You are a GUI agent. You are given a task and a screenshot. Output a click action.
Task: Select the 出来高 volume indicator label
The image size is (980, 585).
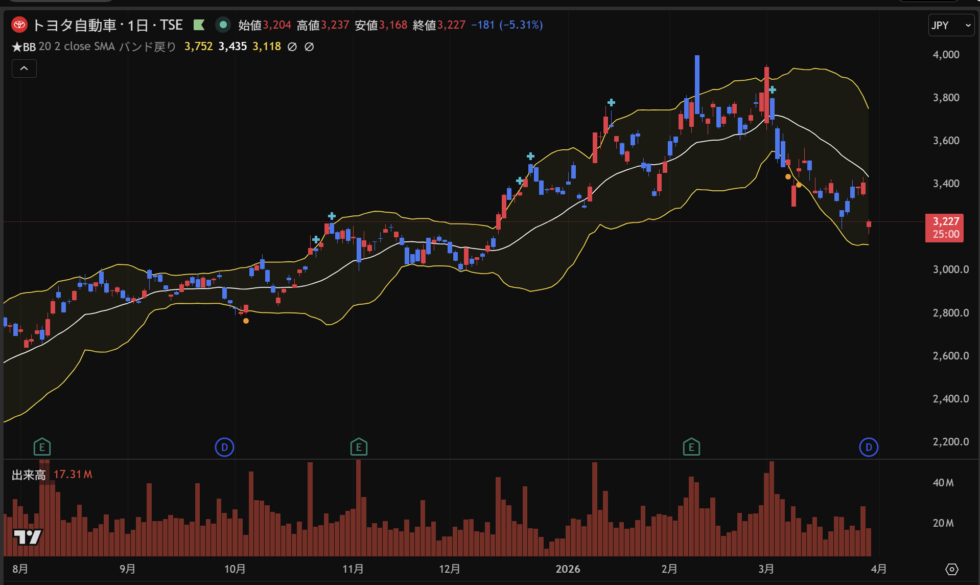point(30,474)
